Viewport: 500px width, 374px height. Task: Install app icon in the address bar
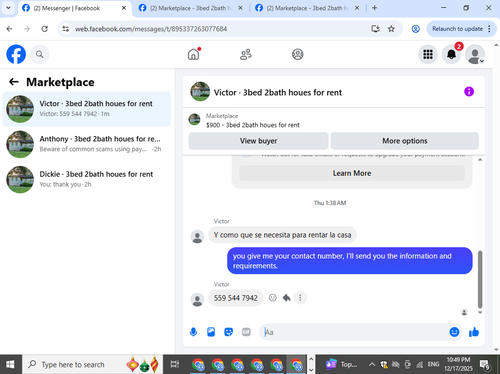point(375,29)
